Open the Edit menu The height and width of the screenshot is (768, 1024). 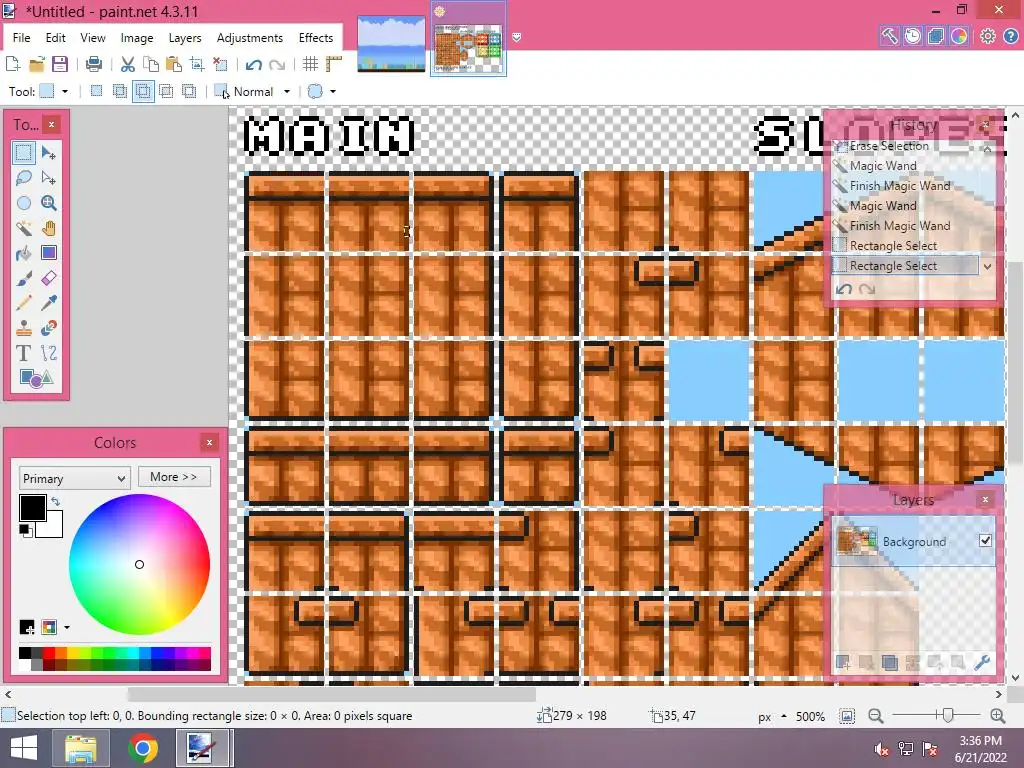[x=56, y=38]
